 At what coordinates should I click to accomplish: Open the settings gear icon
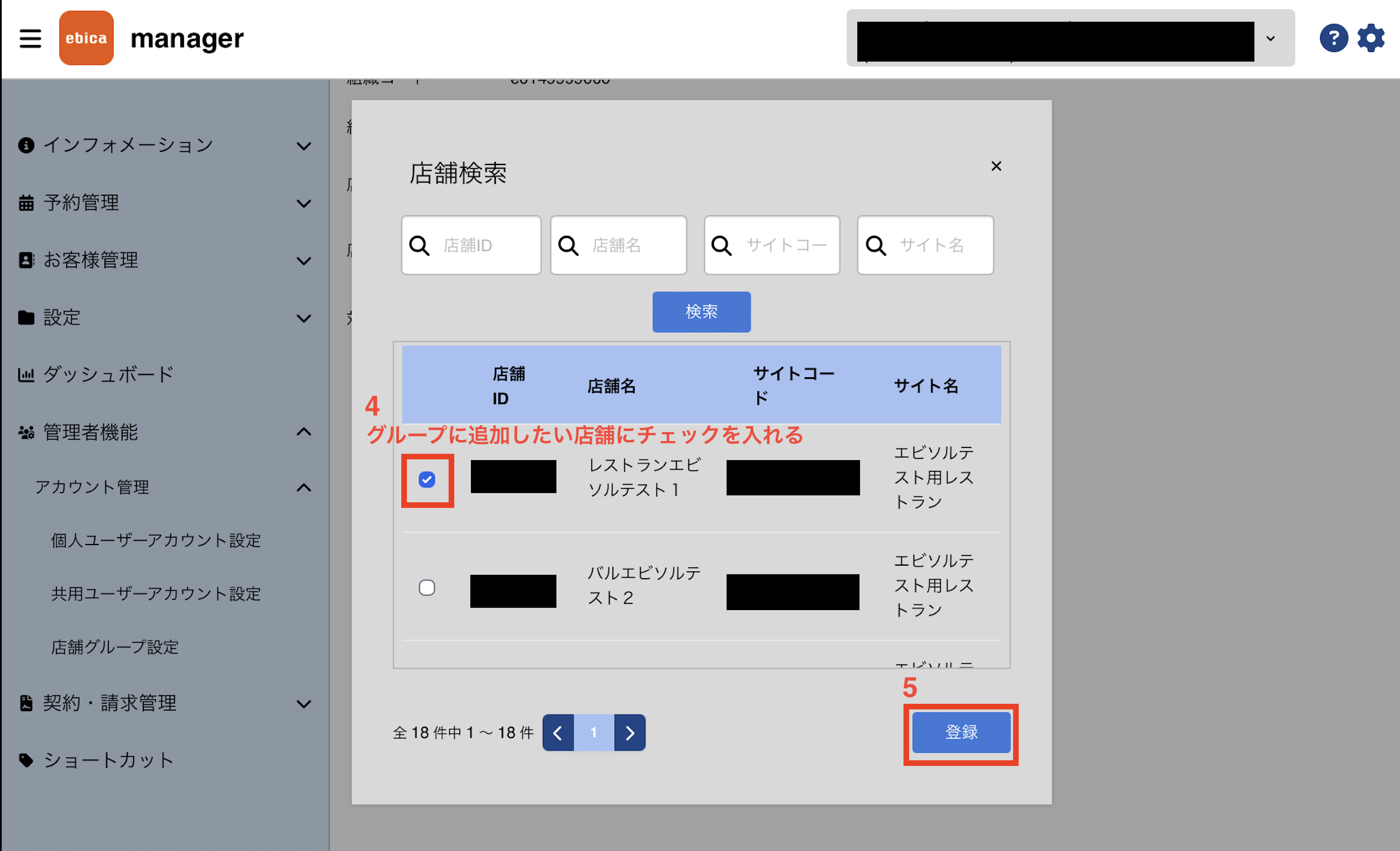[x=1371, y=38]
